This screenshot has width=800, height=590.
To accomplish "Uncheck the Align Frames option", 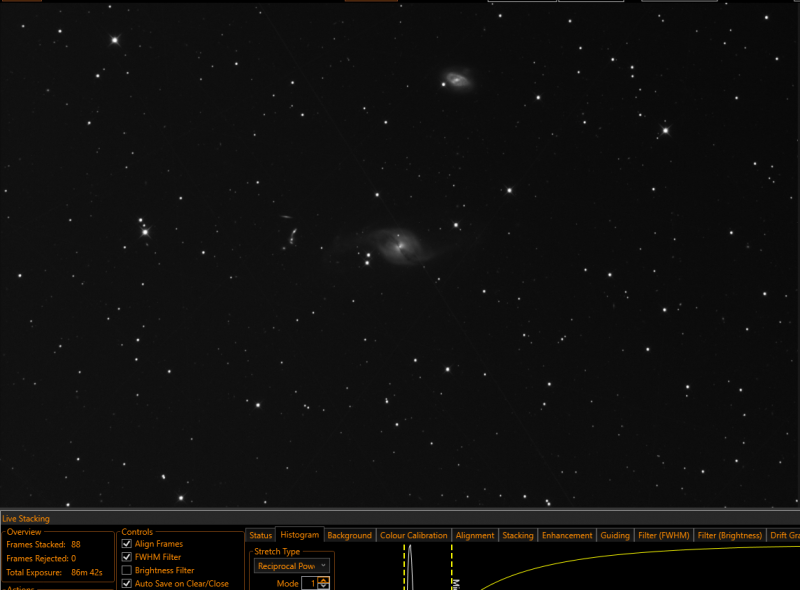I will click(127, 544).
